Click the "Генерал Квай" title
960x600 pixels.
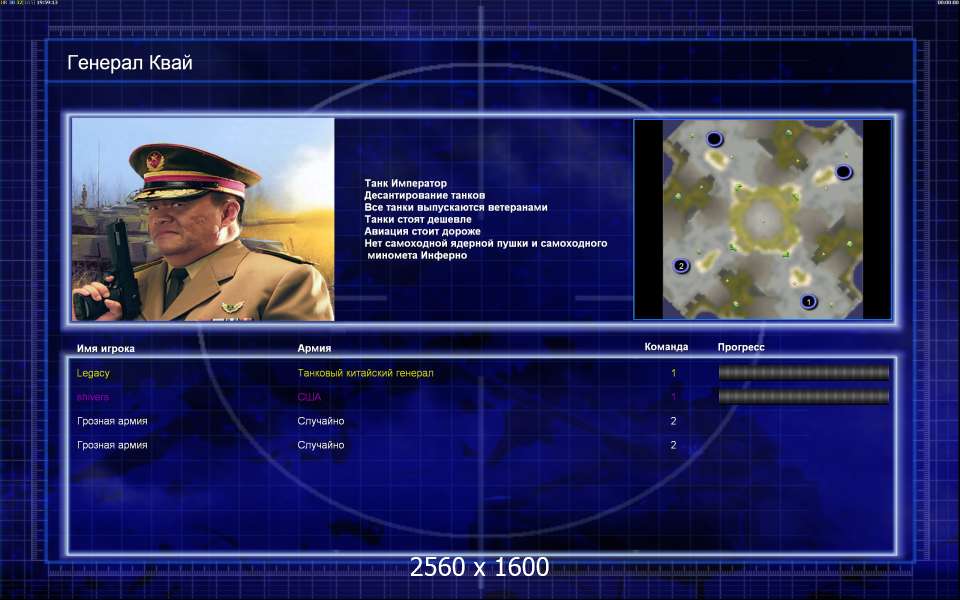[x=130, y=62]
